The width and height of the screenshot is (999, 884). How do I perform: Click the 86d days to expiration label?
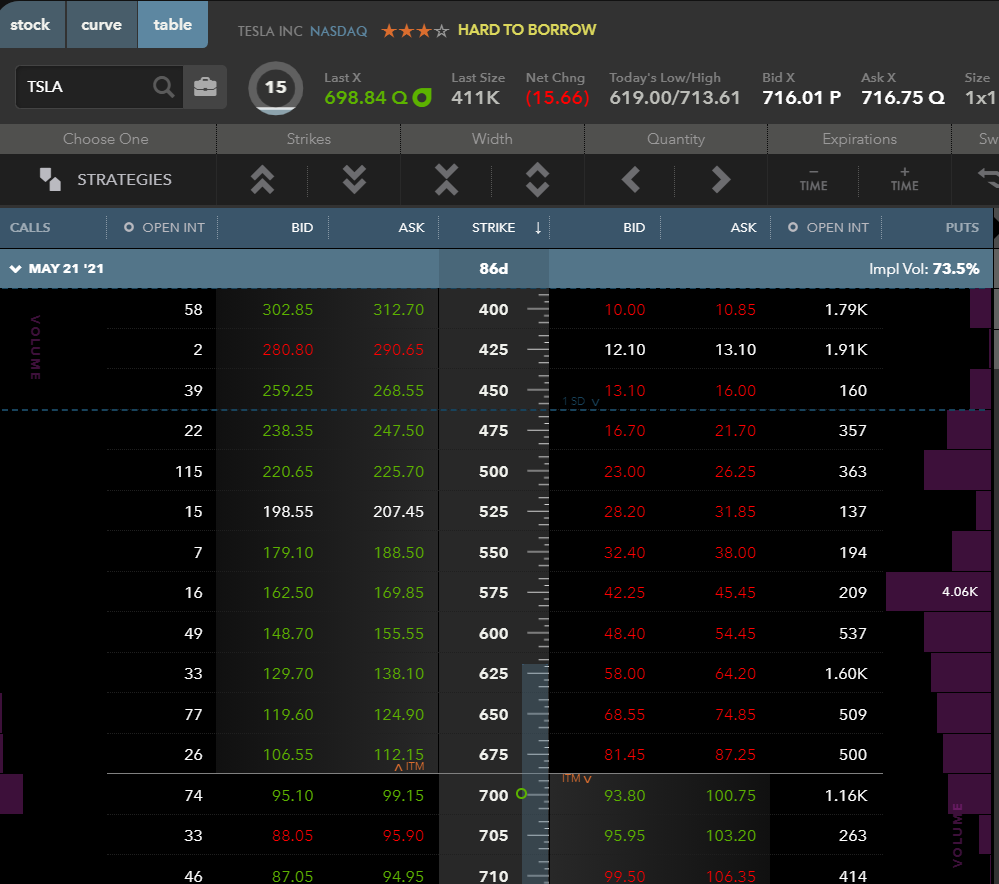494,269
